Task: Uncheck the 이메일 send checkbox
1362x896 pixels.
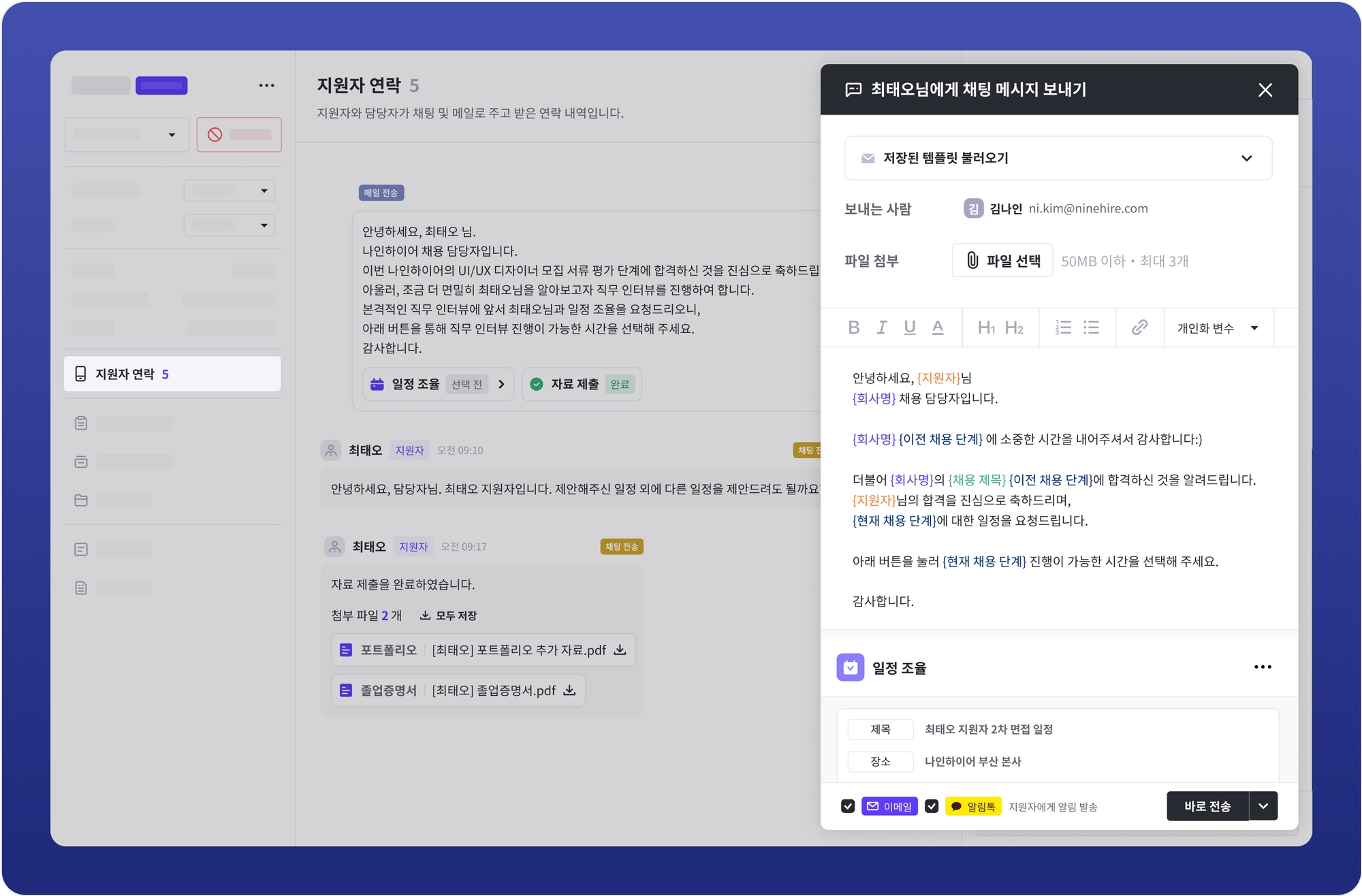Action: (x=848, y=806)
